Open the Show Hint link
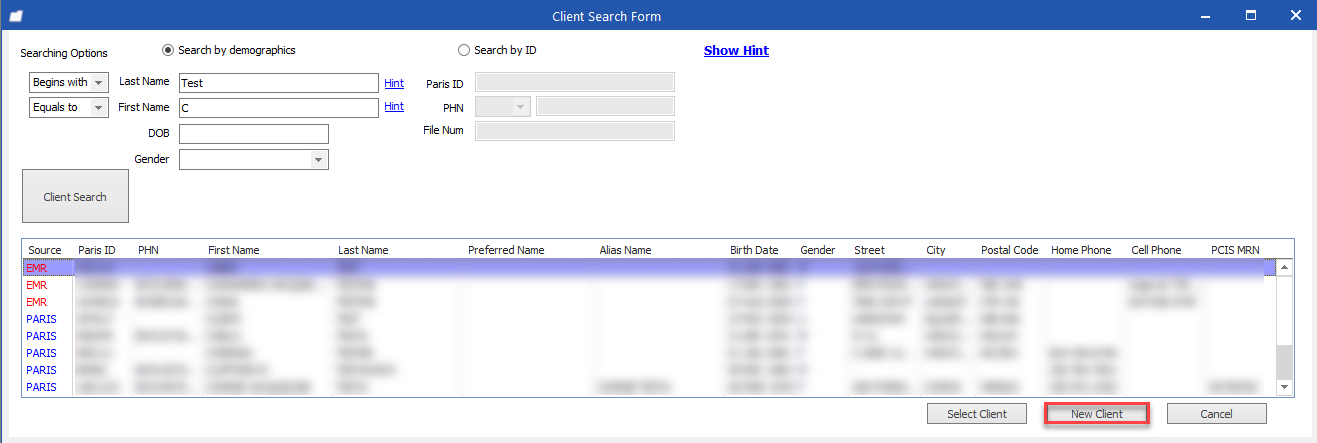Screen dimensions: 1317x443 coord(736,50)
